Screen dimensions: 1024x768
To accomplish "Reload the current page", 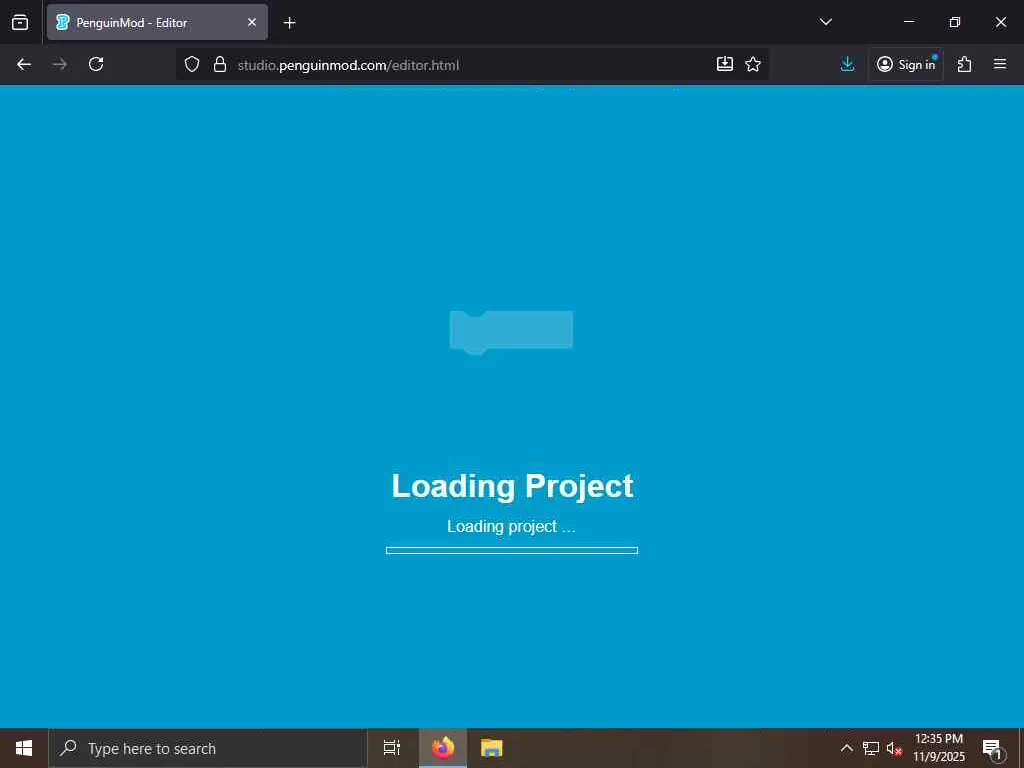I will pyautogui.click(x=96, y=64).
